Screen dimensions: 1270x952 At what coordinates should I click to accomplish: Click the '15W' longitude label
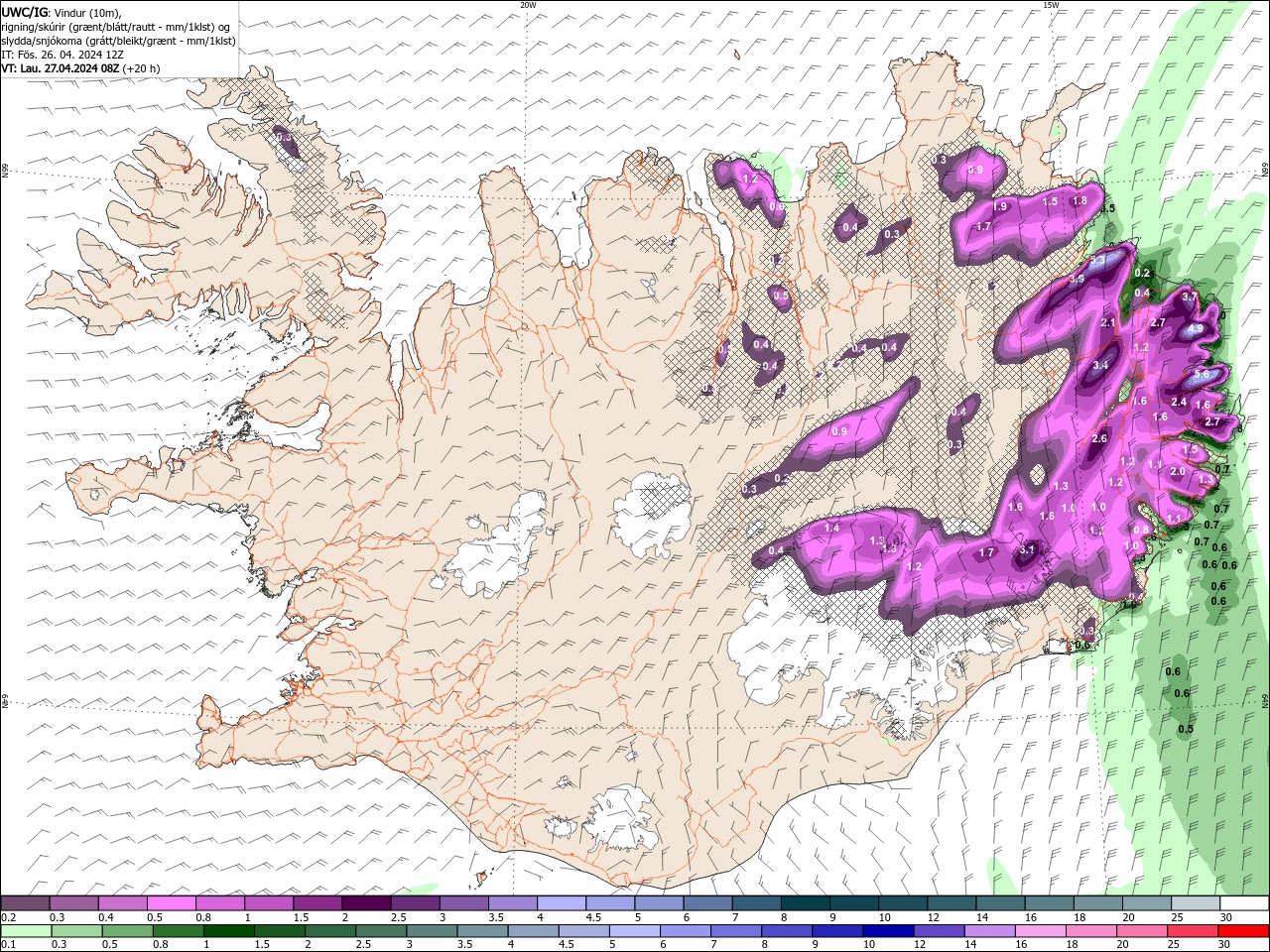[x=1051, y=5]
